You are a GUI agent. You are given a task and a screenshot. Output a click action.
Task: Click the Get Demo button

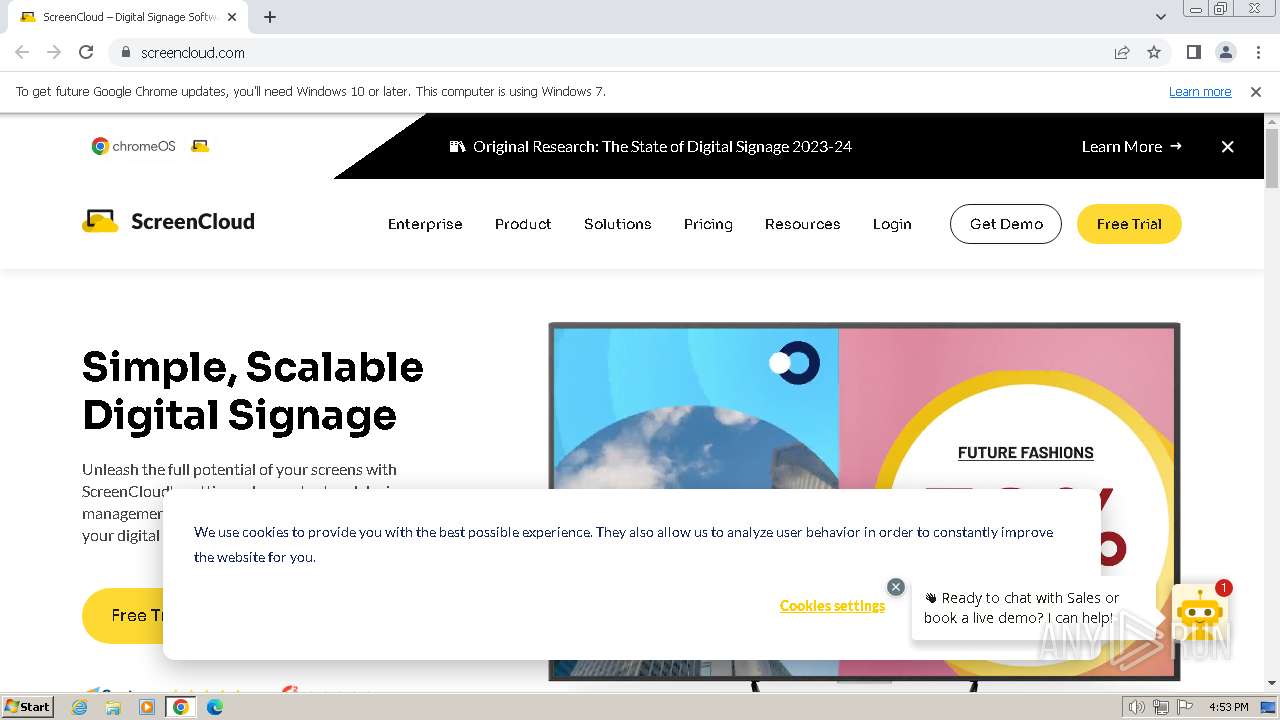[1006, 224]
